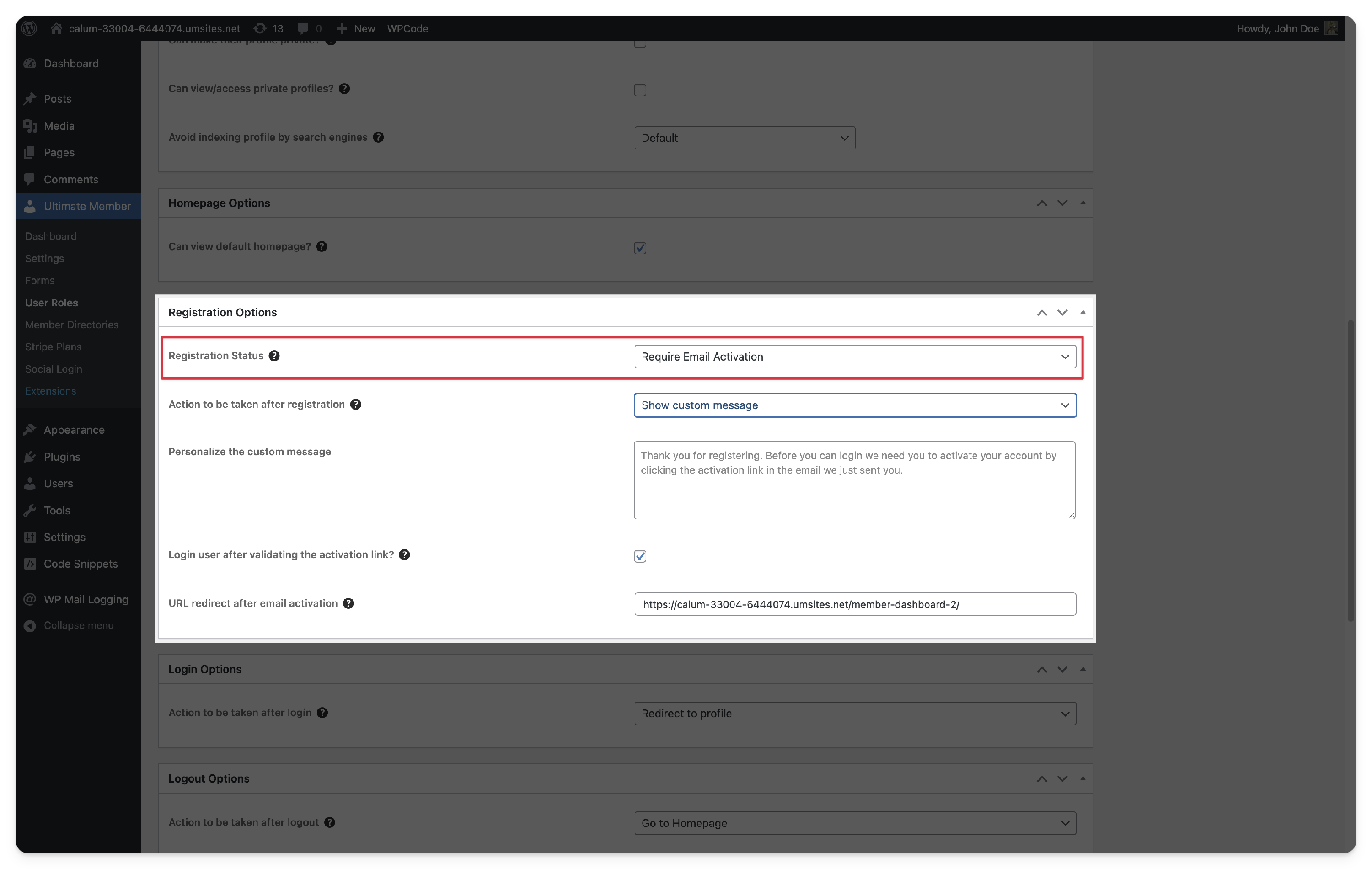Viewport: 1372px width, 869px height.
Task: Open the Redirect to profile dropdown
Action: 855,714
